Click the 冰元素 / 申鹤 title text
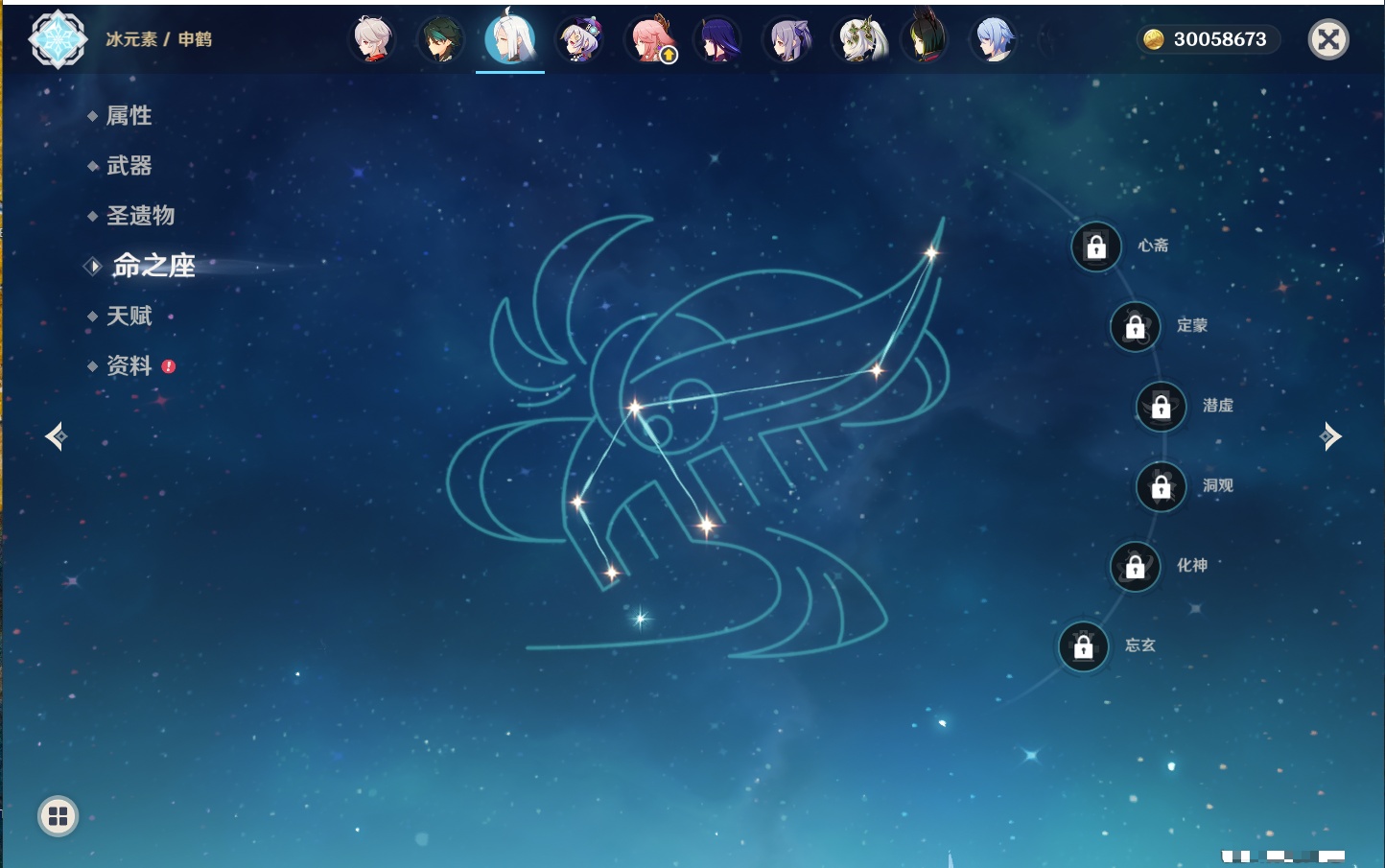1385x868 pixels. (159, 39)
